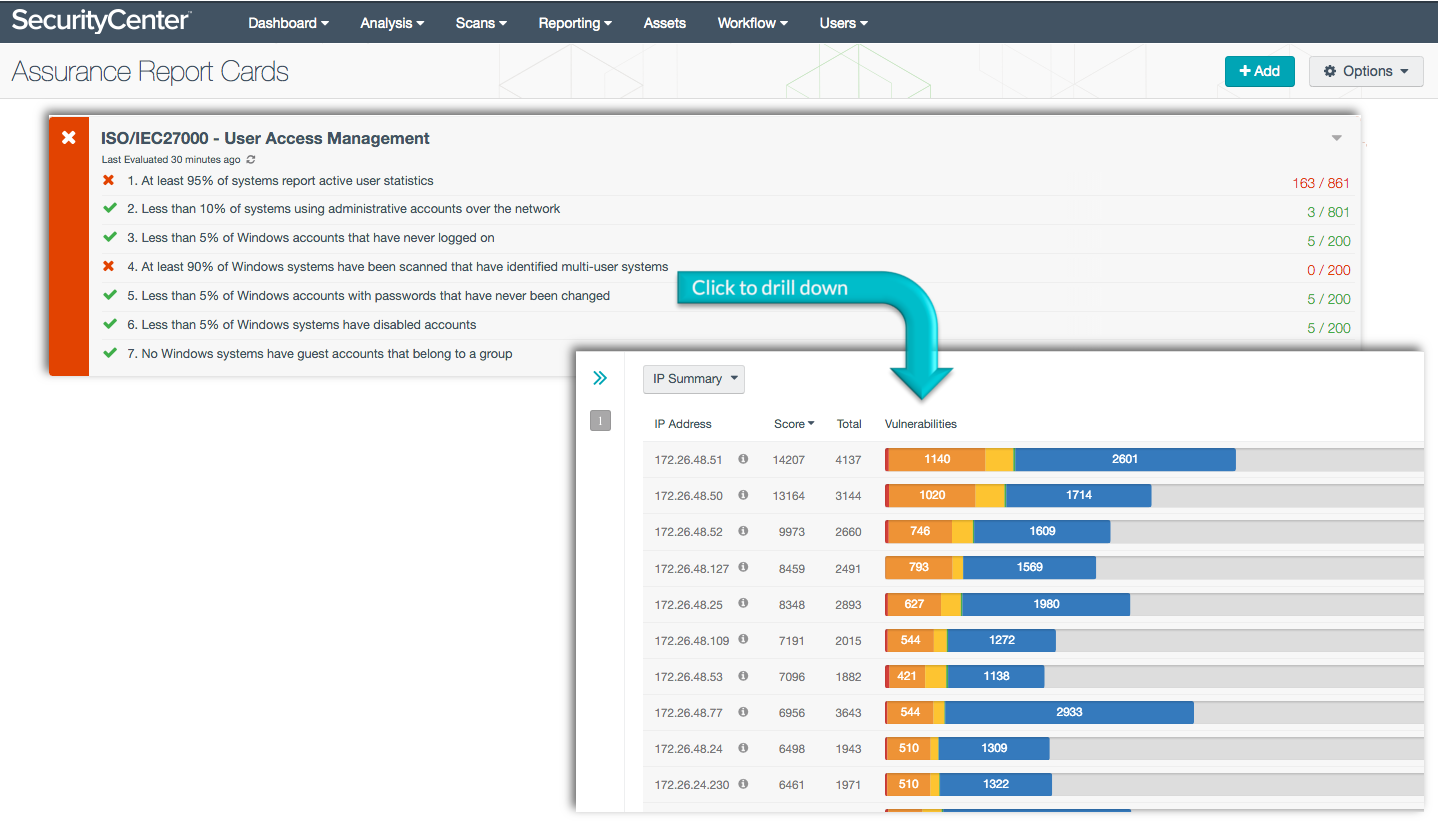Image resolution: width=1440 pixels, height=823 pixels.
Task: Open the Users menu
Action: click(844, 23)
